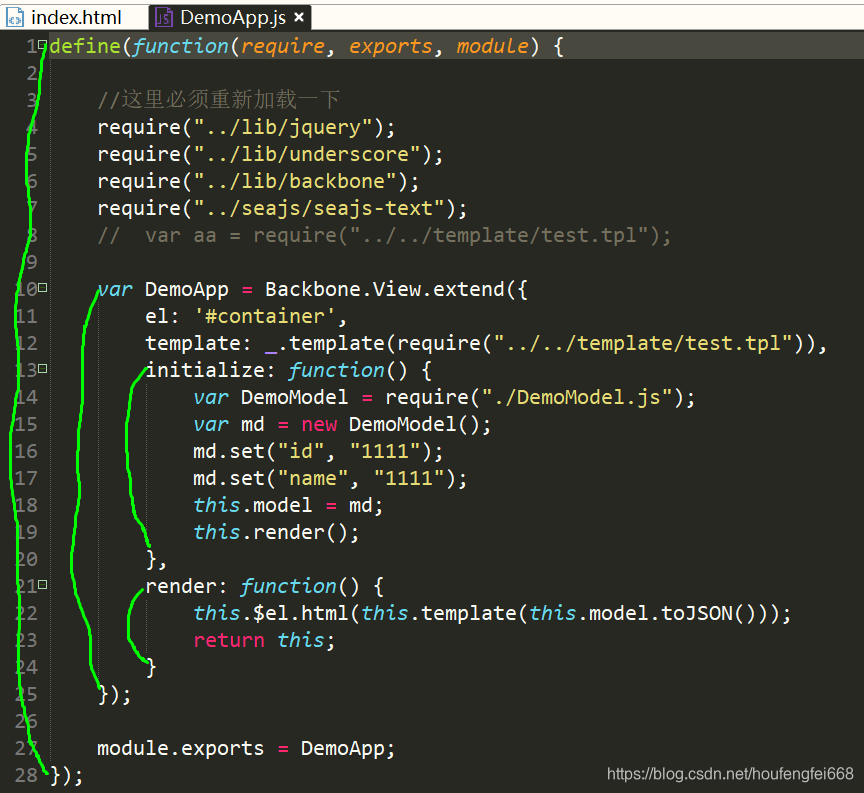Click the template: _.template line

click(x=486, y=343)
